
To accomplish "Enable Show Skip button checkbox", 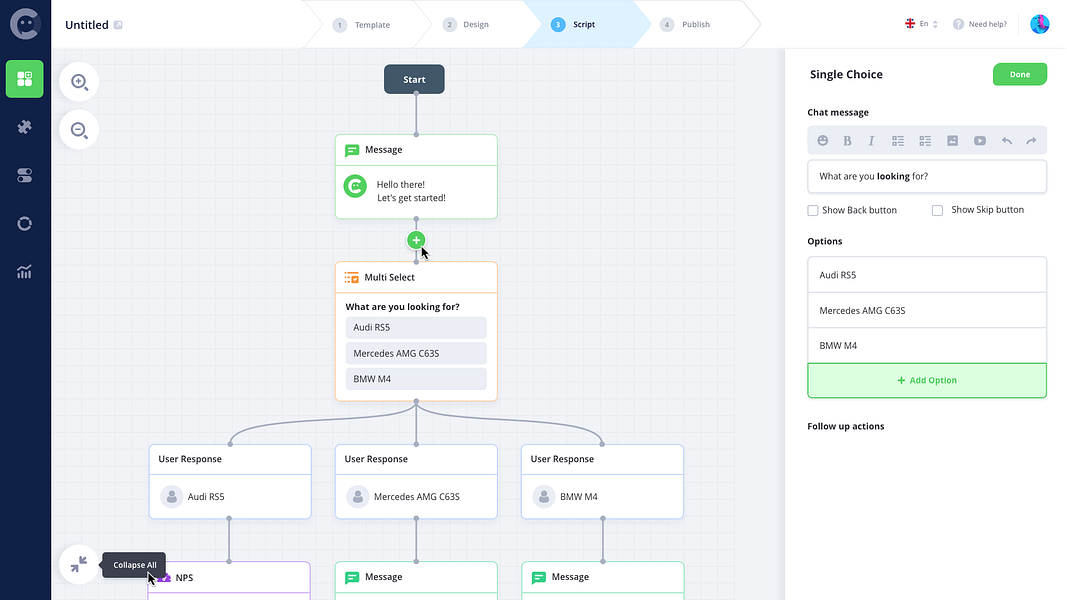I will 937,210.
